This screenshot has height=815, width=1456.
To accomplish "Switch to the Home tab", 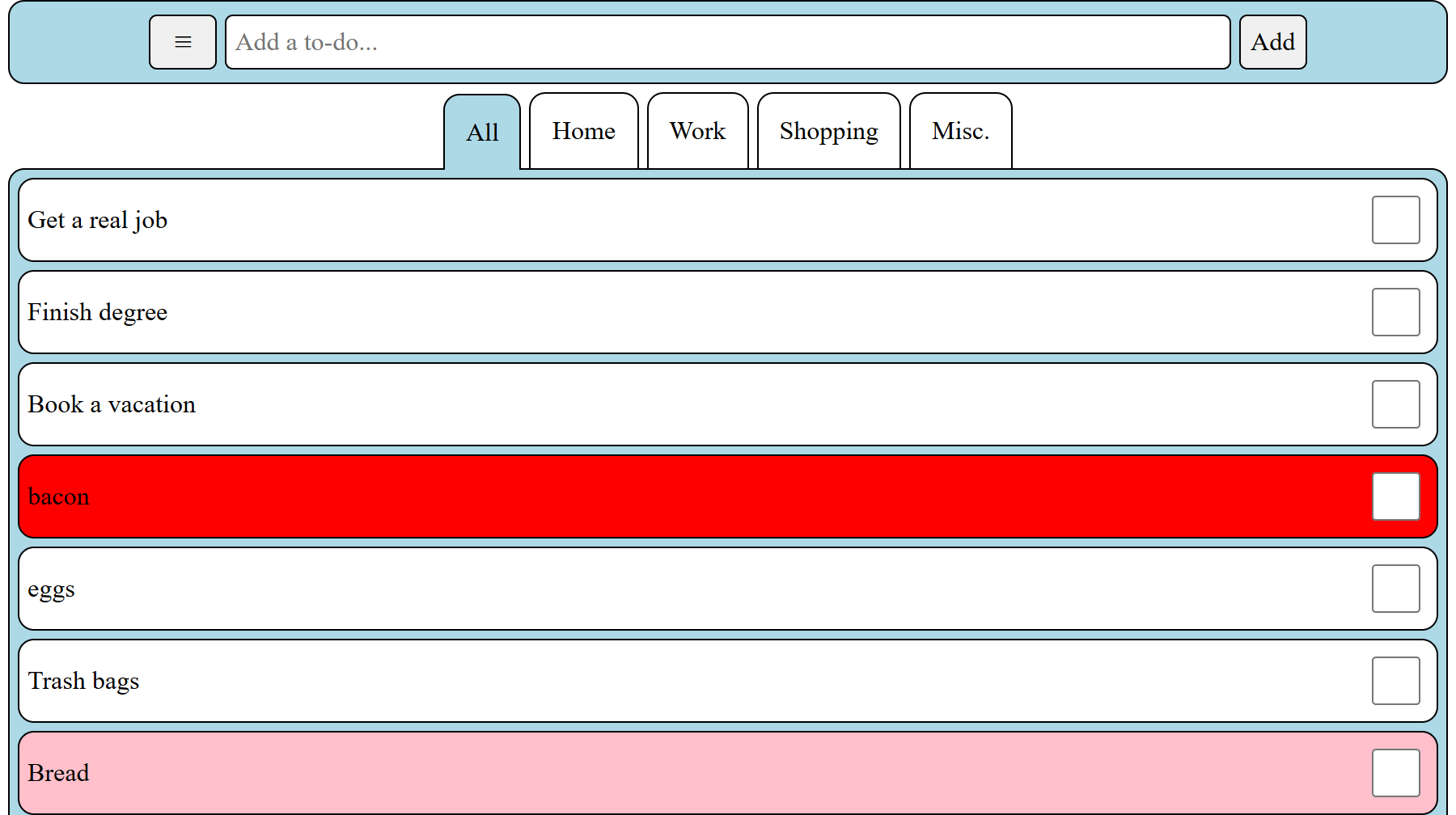I will click(x=583, y=131).
